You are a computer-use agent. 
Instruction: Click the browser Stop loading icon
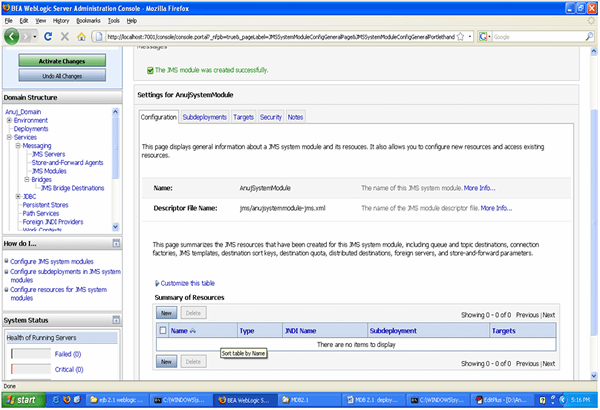coord(65,37)
